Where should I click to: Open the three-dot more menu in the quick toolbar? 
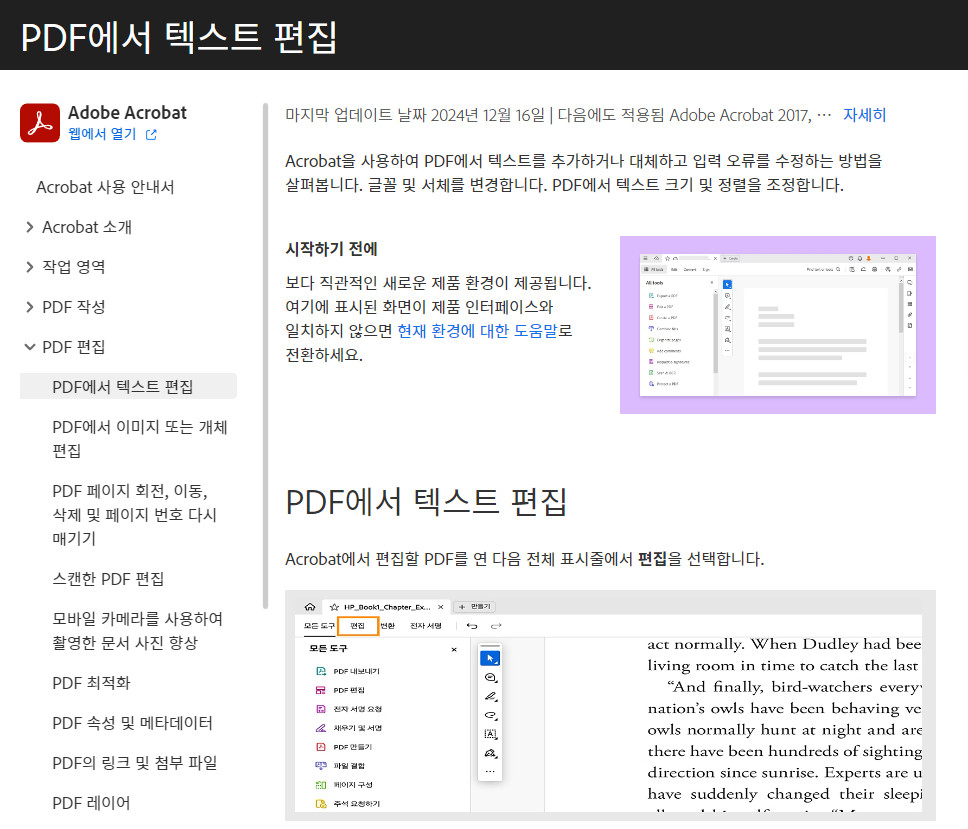click(490, 772)
